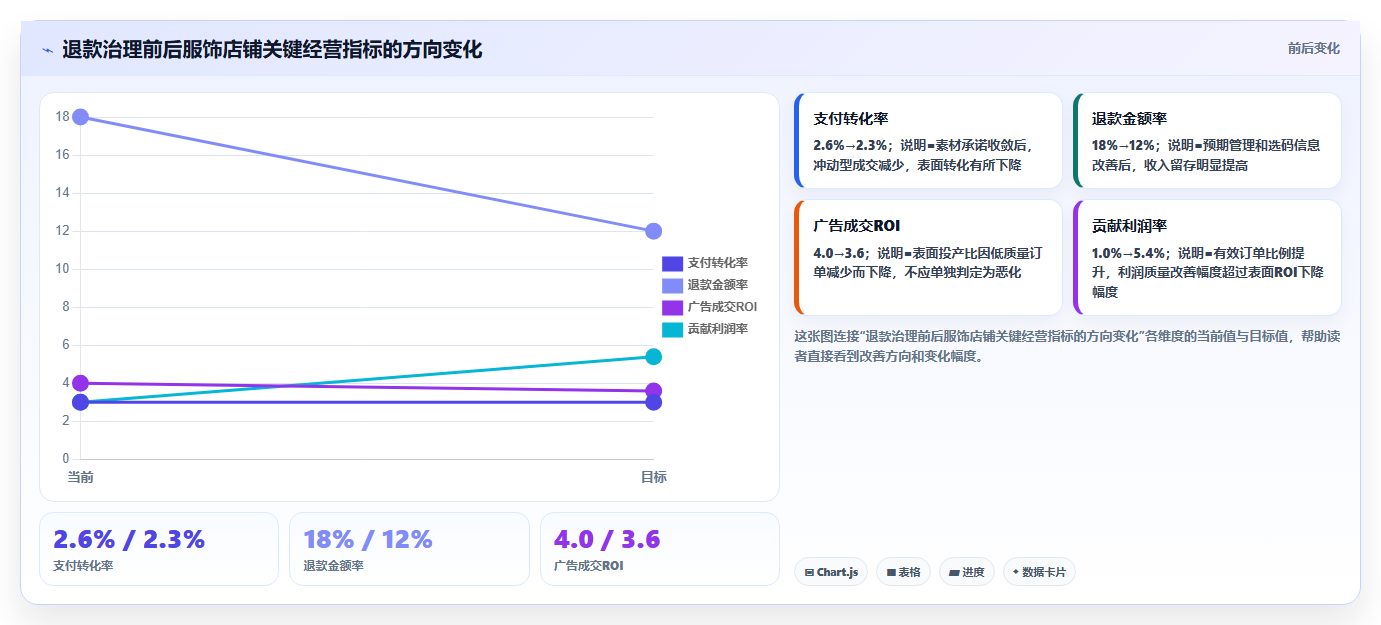Click 退款金额率 legend label
This screenshot has width=1381, height=625.
pos(717,285)
